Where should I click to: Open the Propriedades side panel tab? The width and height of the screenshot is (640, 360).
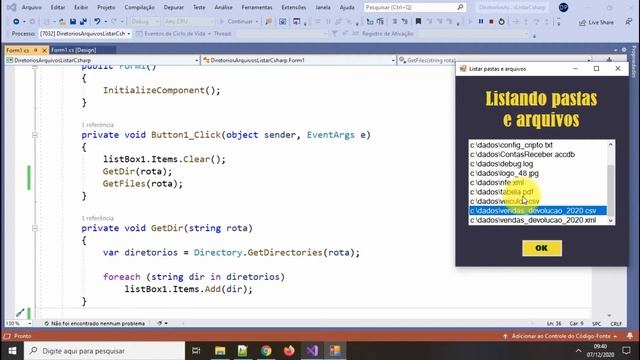(x=634, y=61)
